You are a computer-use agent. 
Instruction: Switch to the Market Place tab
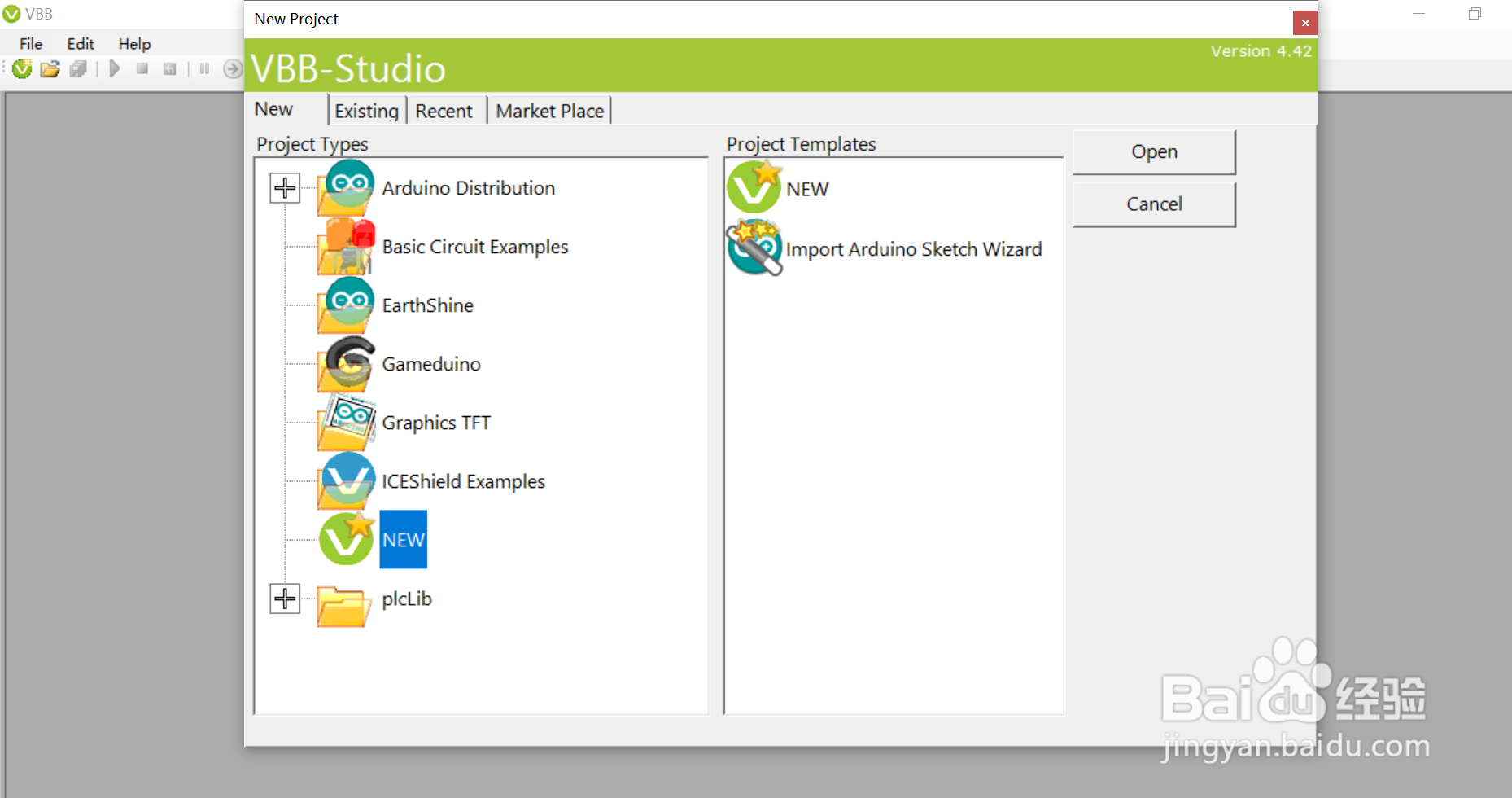pos(549,111)
